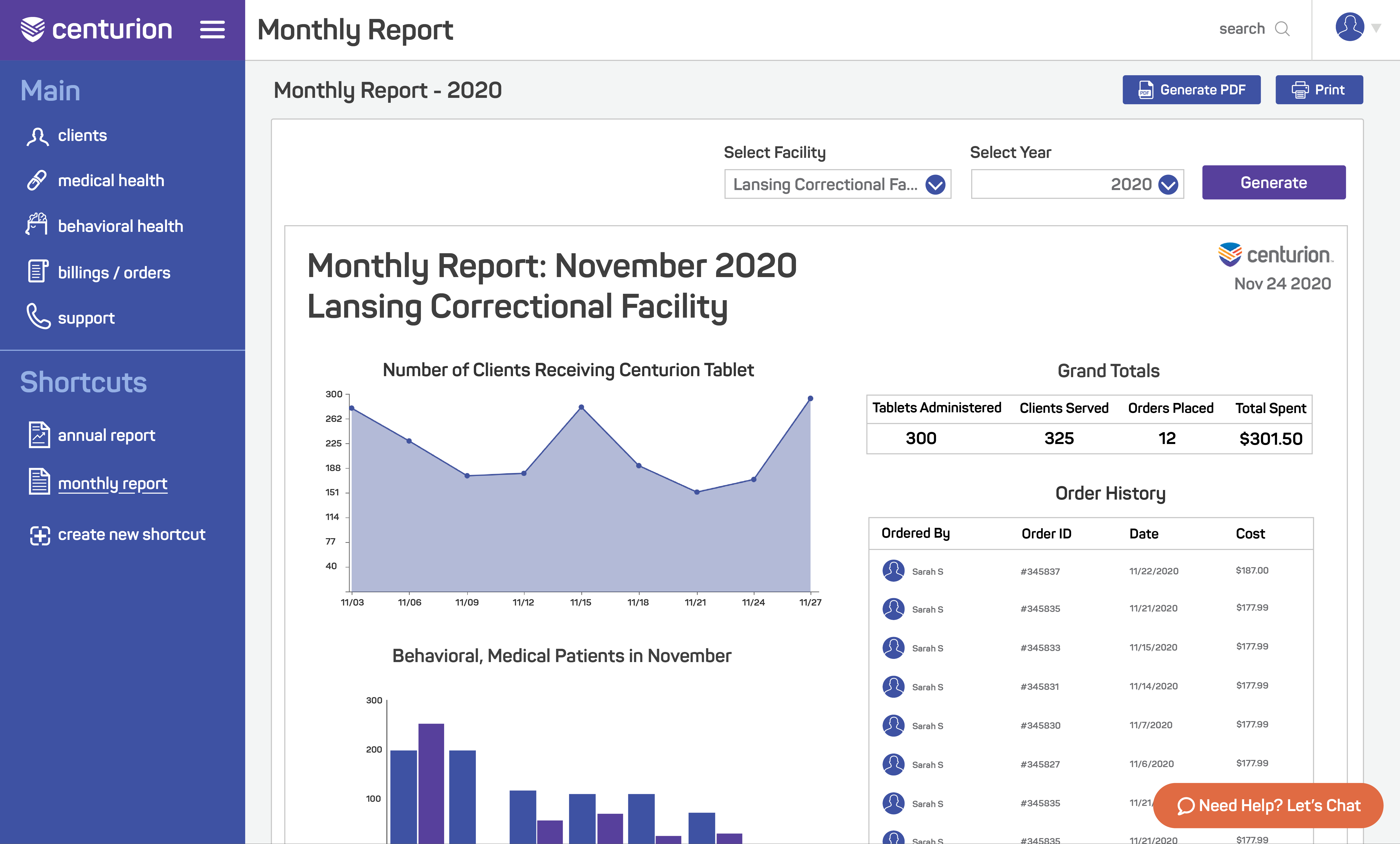Image resolution: width=1400 pixels, height=844 pixels.
Task: Click the annual report chart icon
Action: click(39, 435)
